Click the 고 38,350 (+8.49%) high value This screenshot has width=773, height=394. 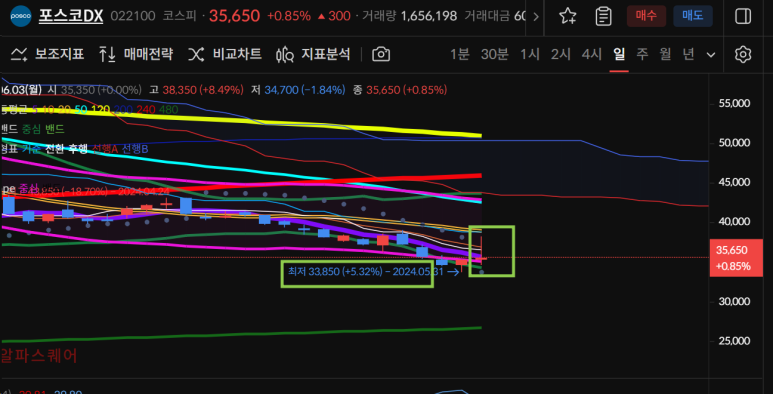[196, 90]
